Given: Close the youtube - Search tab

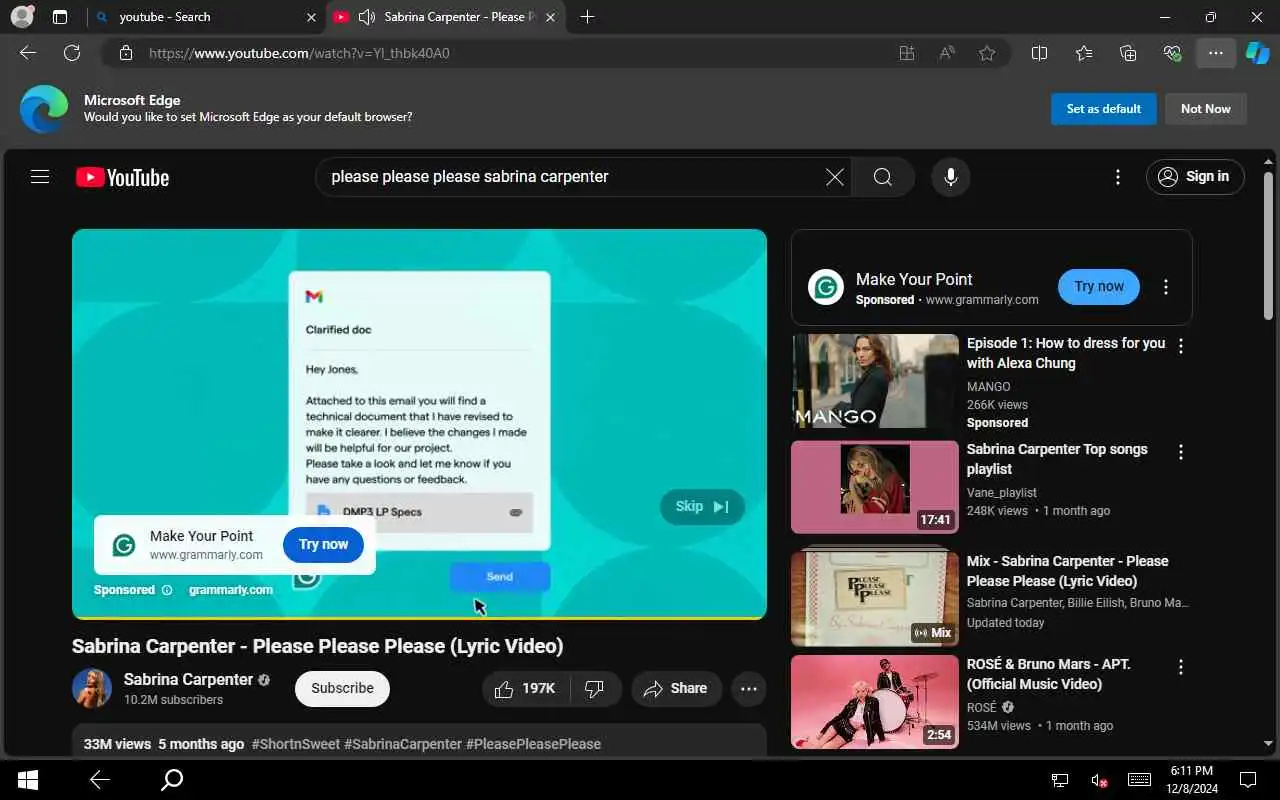Looking at the screenshot, I should pyautogui.click(x=311, y=17).
